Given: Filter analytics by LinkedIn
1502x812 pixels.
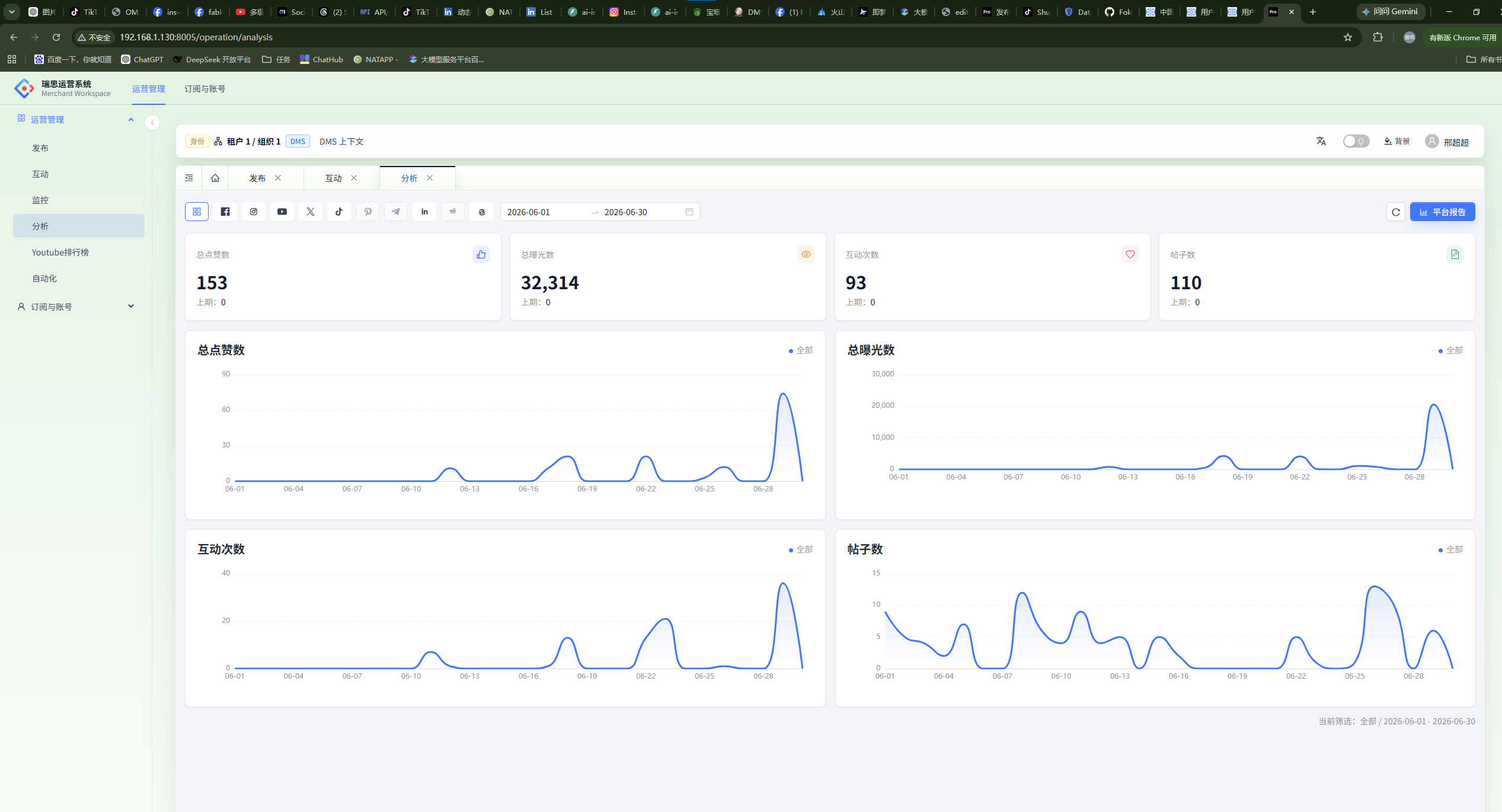Looking at the screenshot, I should coord(424,212).
